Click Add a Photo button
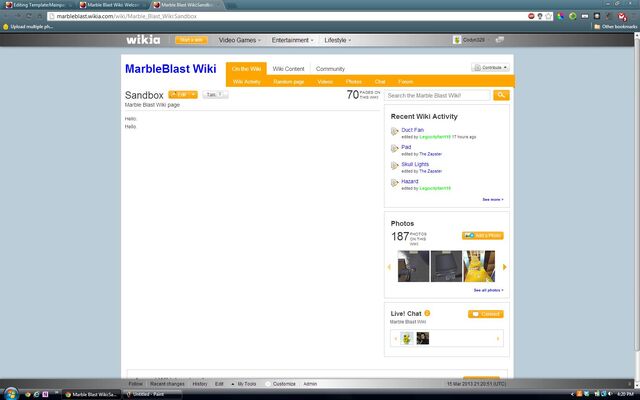 pos(482,236)
